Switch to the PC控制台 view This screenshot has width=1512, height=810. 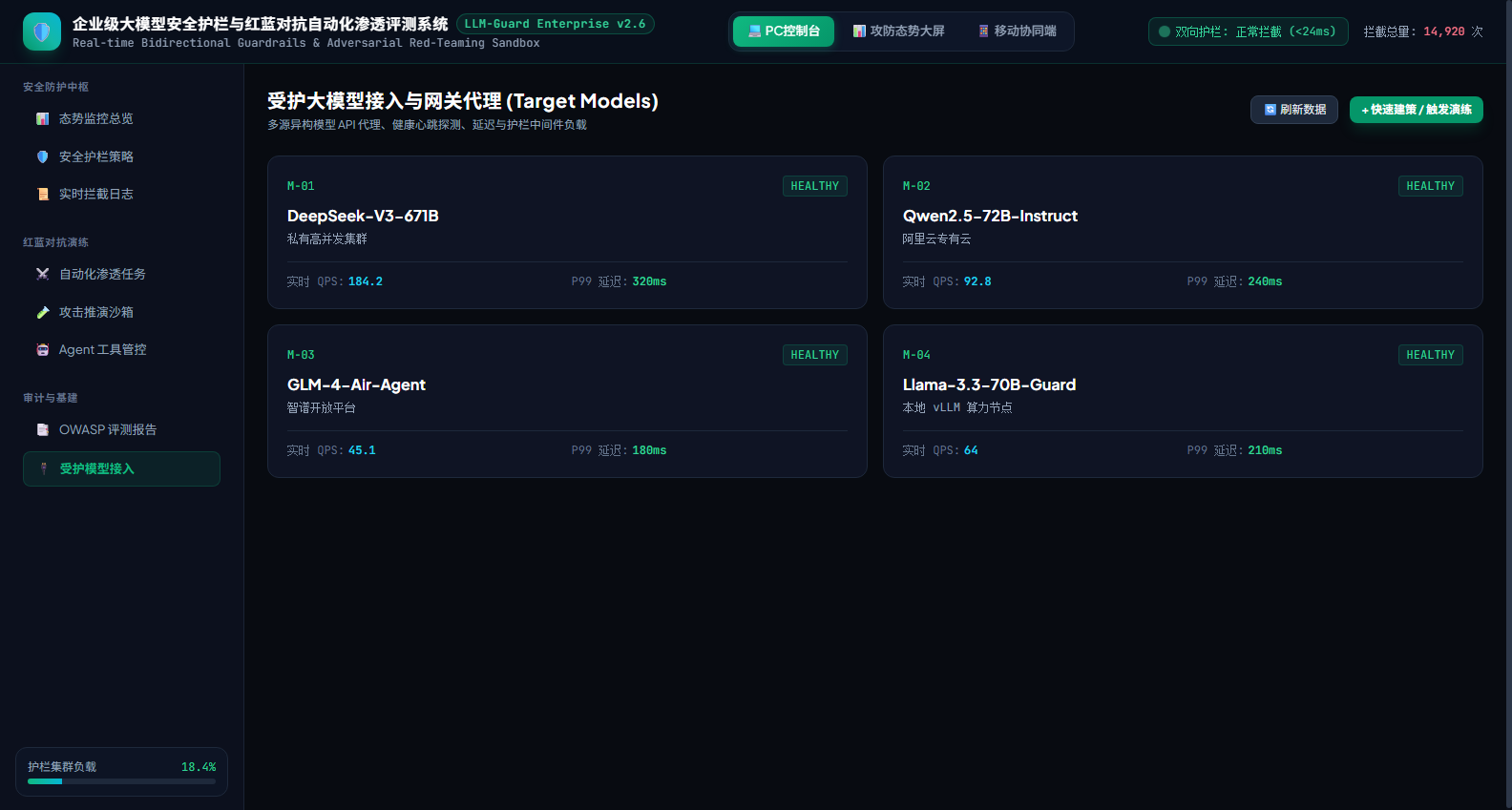click(x=784, y=31)
